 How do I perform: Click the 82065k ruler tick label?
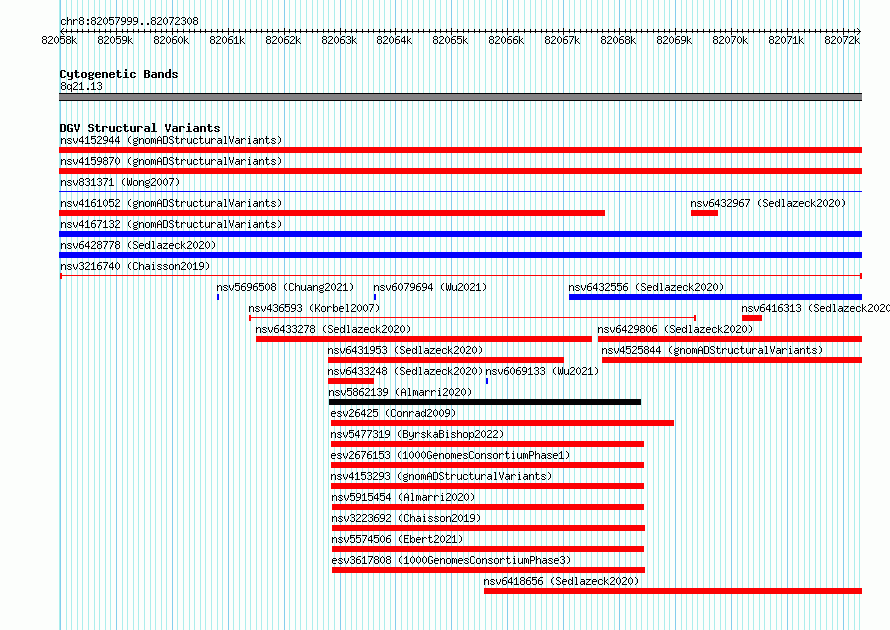(450, 40)
